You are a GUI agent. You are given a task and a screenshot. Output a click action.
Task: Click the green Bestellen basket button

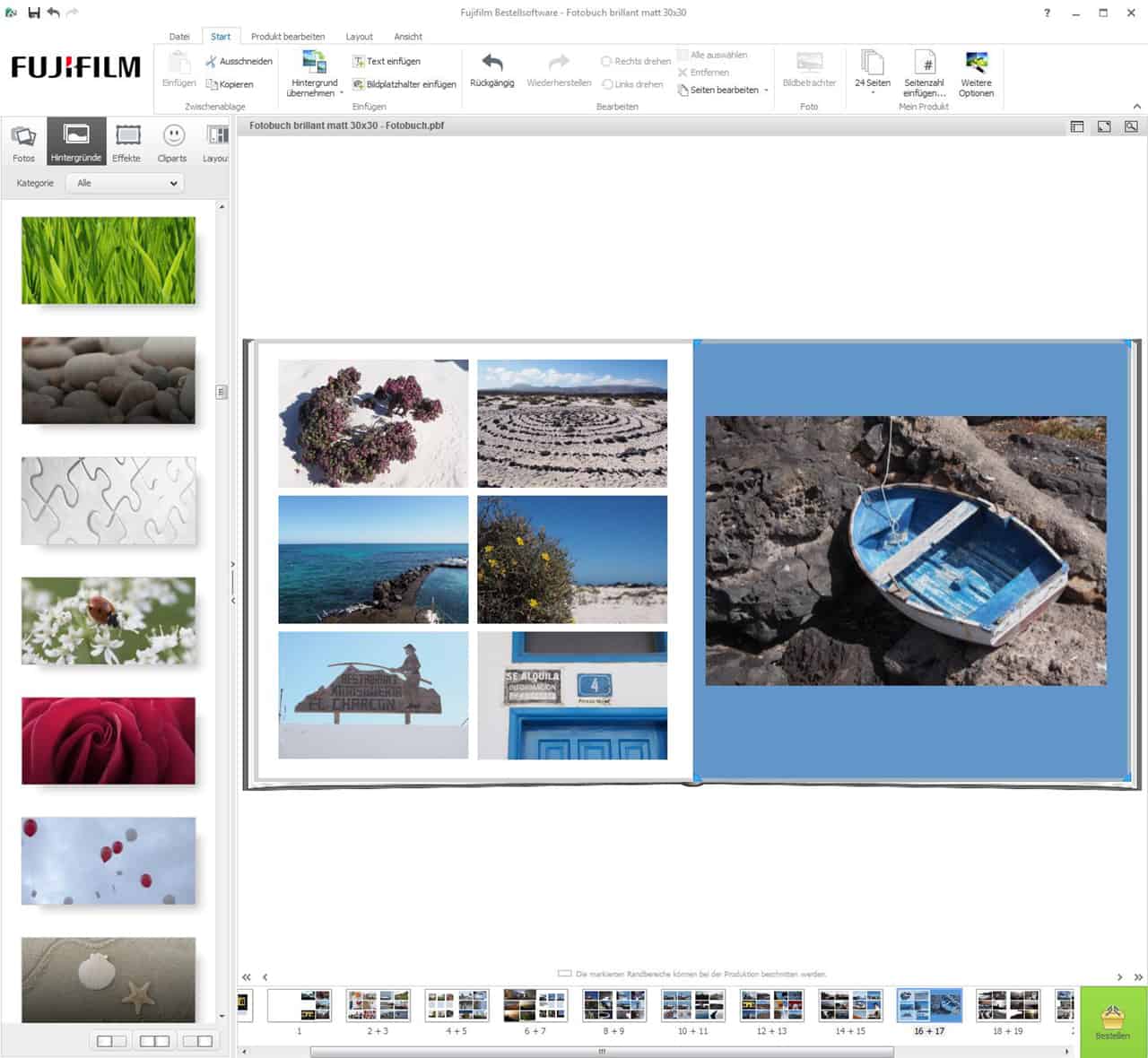[1112, 1020]
